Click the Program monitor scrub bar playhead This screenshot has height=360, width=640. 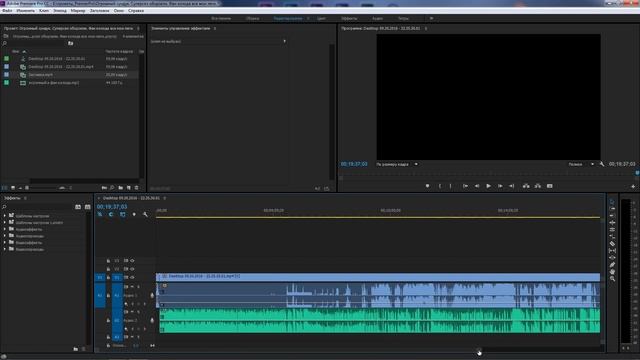(x=637, y=173)
